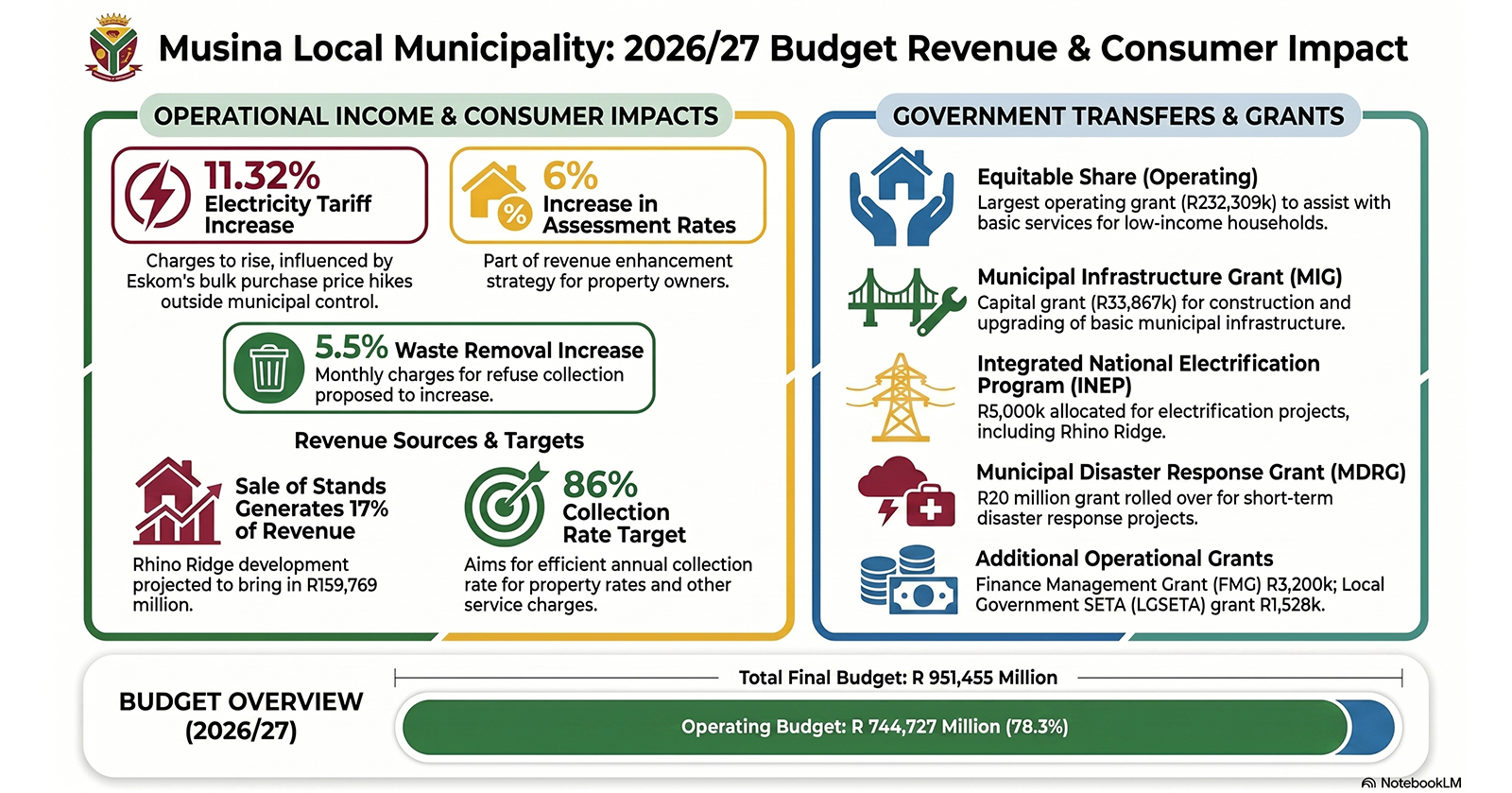
Task: Click the green Operating Budget progress bar
Action: (875, 727)
